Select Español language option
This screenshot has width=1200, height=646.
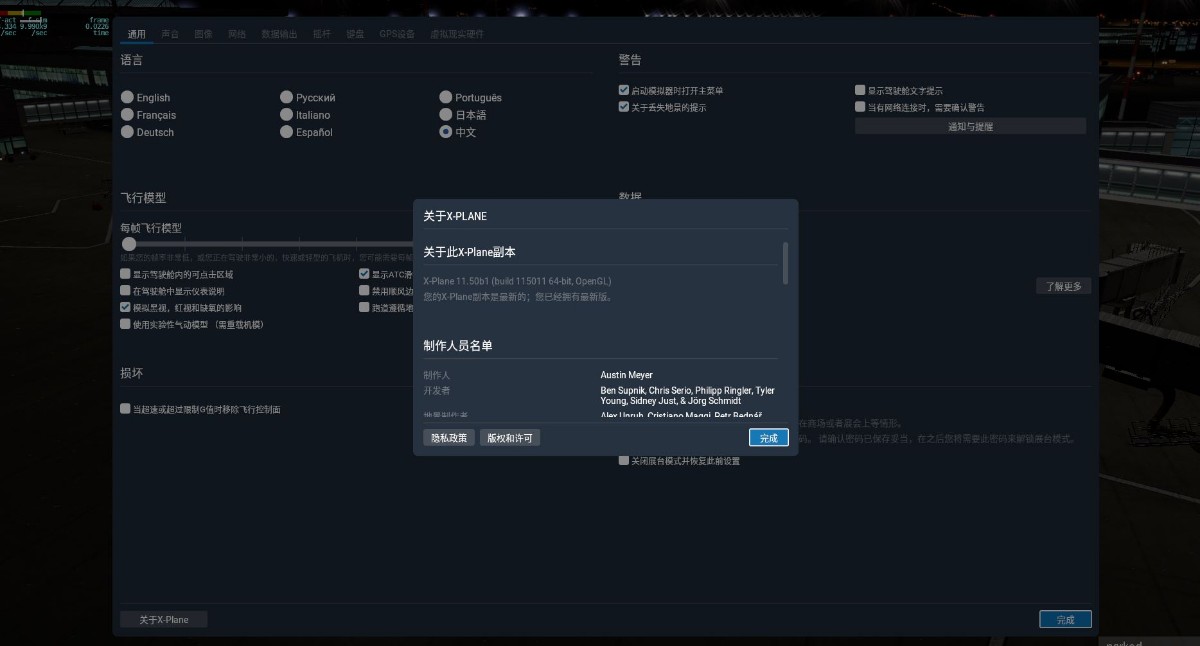[x=286, y=131]
